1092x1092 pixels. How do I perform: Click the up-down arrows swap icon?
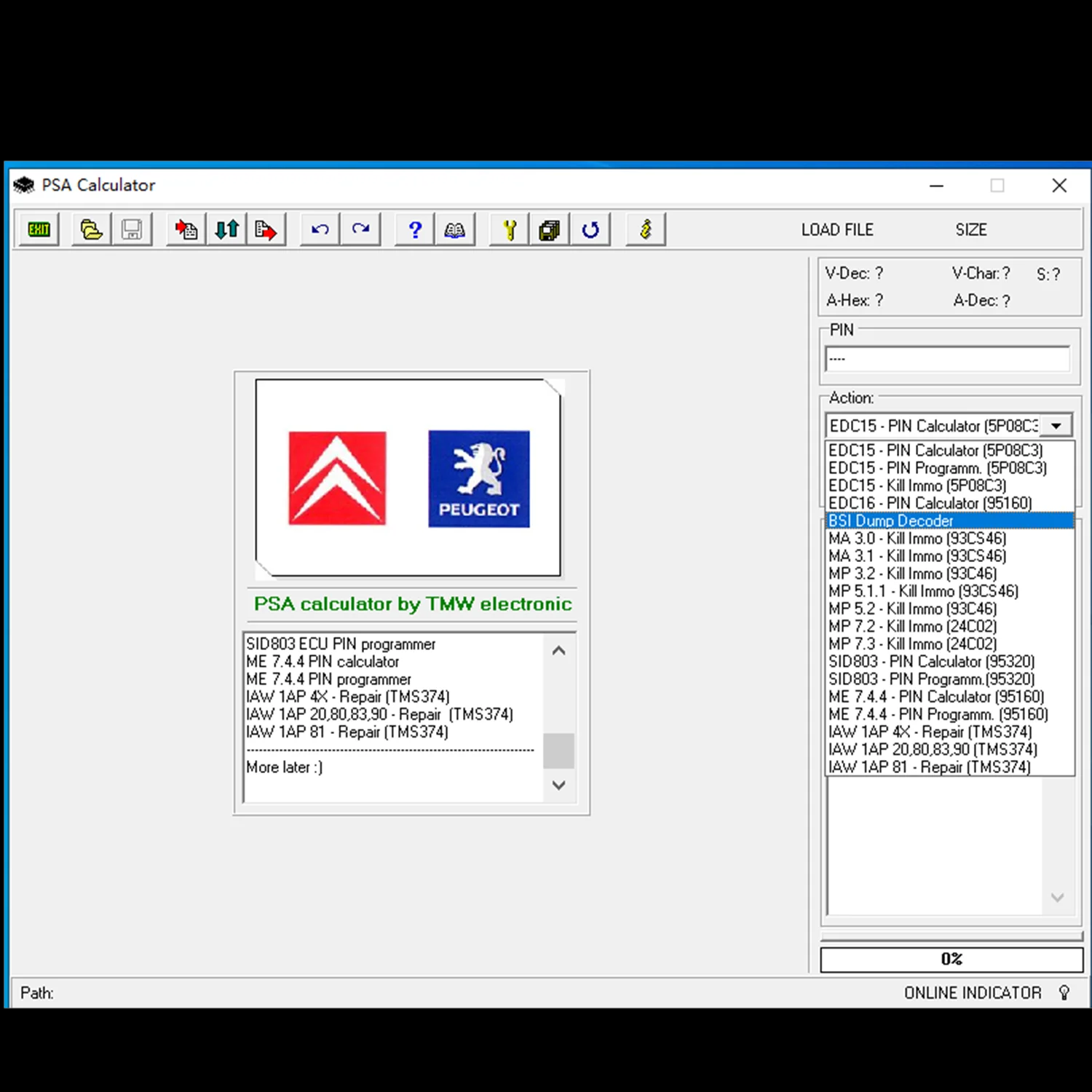(227, 230)
